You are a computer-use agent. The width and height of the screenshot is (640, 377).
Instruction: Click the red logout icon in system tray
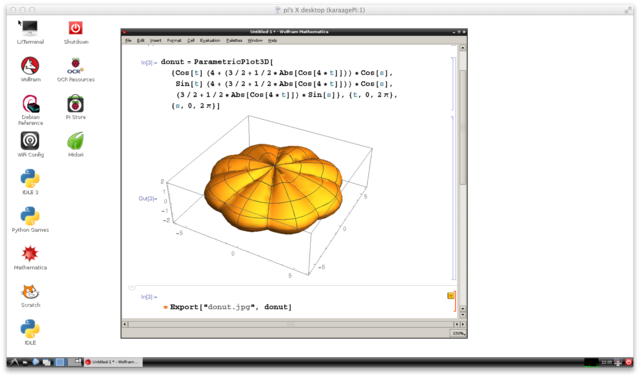click(629, 362)
